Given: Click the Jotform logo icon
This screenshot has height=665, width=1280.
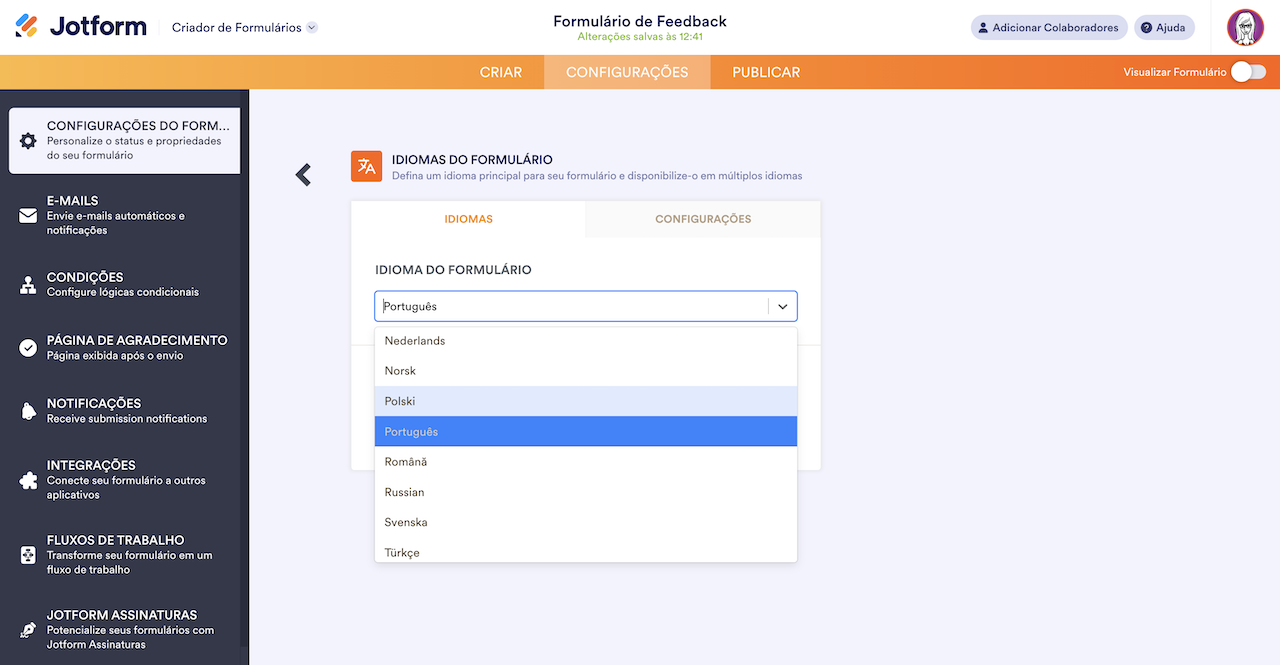Looking at the screenshot, I should [28, 27].
